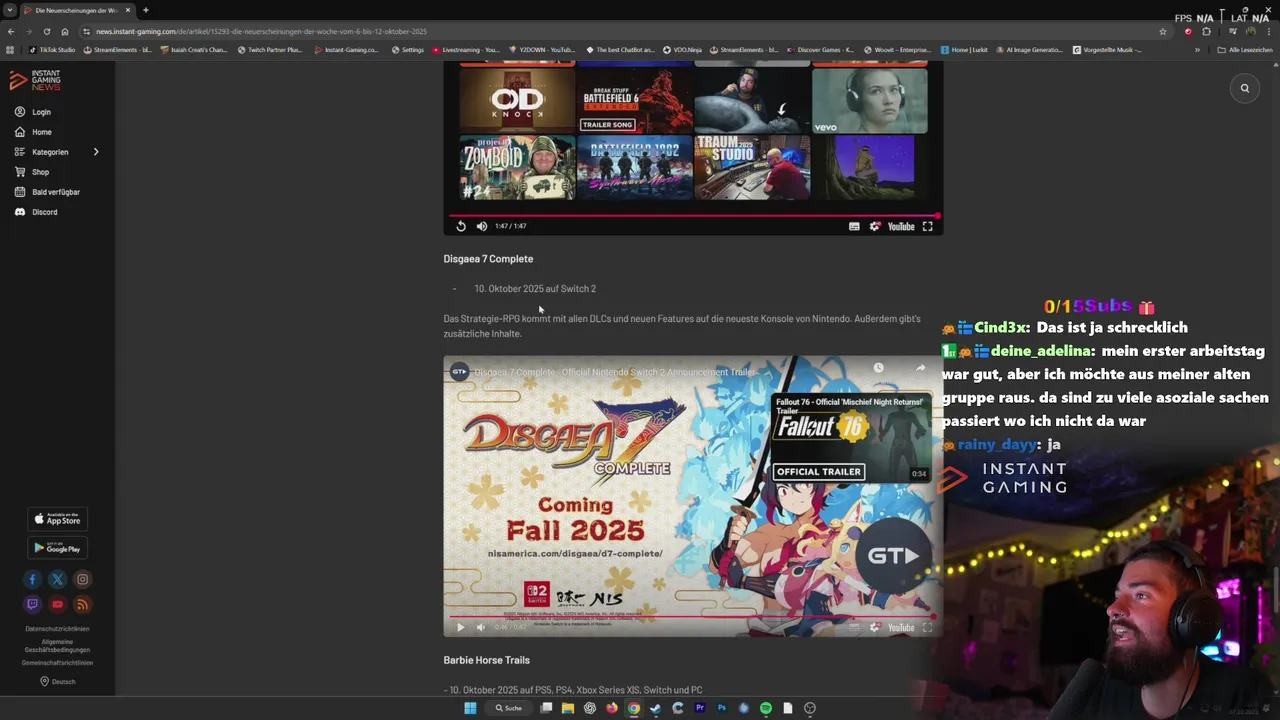Open the Twitch social icon
This screenshot has width=1280, height=720.
point(32,604)
